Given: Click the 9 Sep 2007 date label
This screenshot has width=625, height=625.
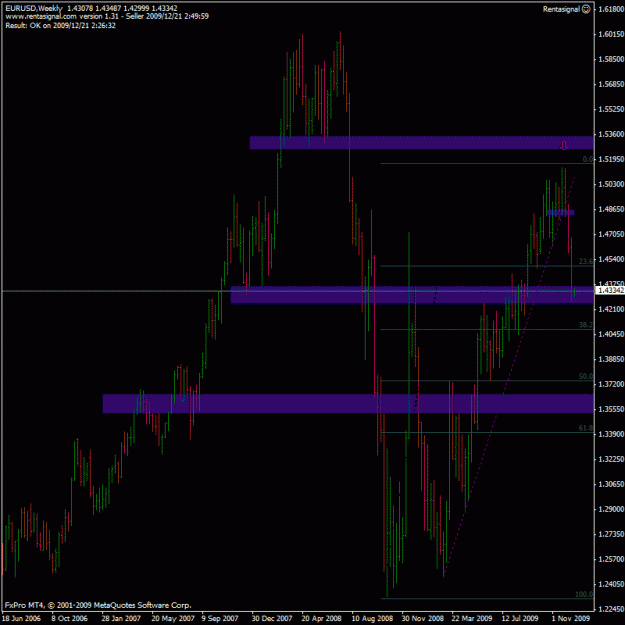Looking at the screenshot, I should 220,619.
